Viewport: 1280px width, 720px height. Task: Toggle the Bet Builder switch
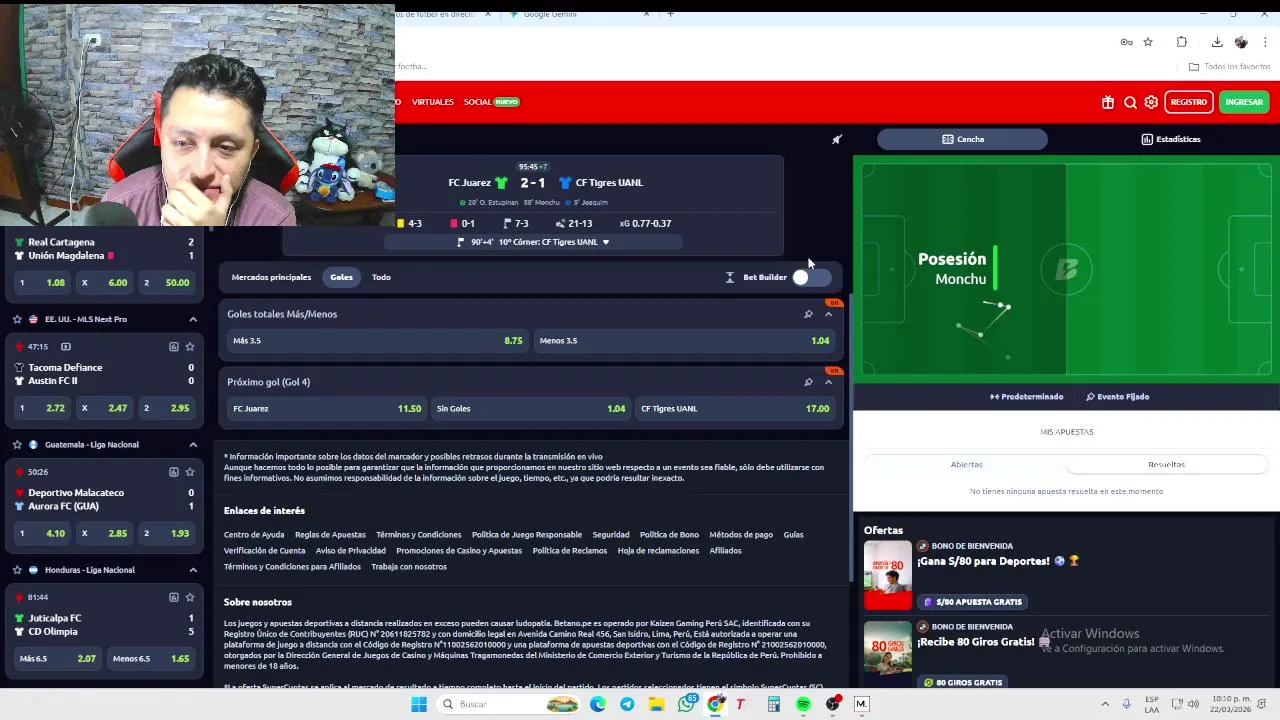pos(811,278)
